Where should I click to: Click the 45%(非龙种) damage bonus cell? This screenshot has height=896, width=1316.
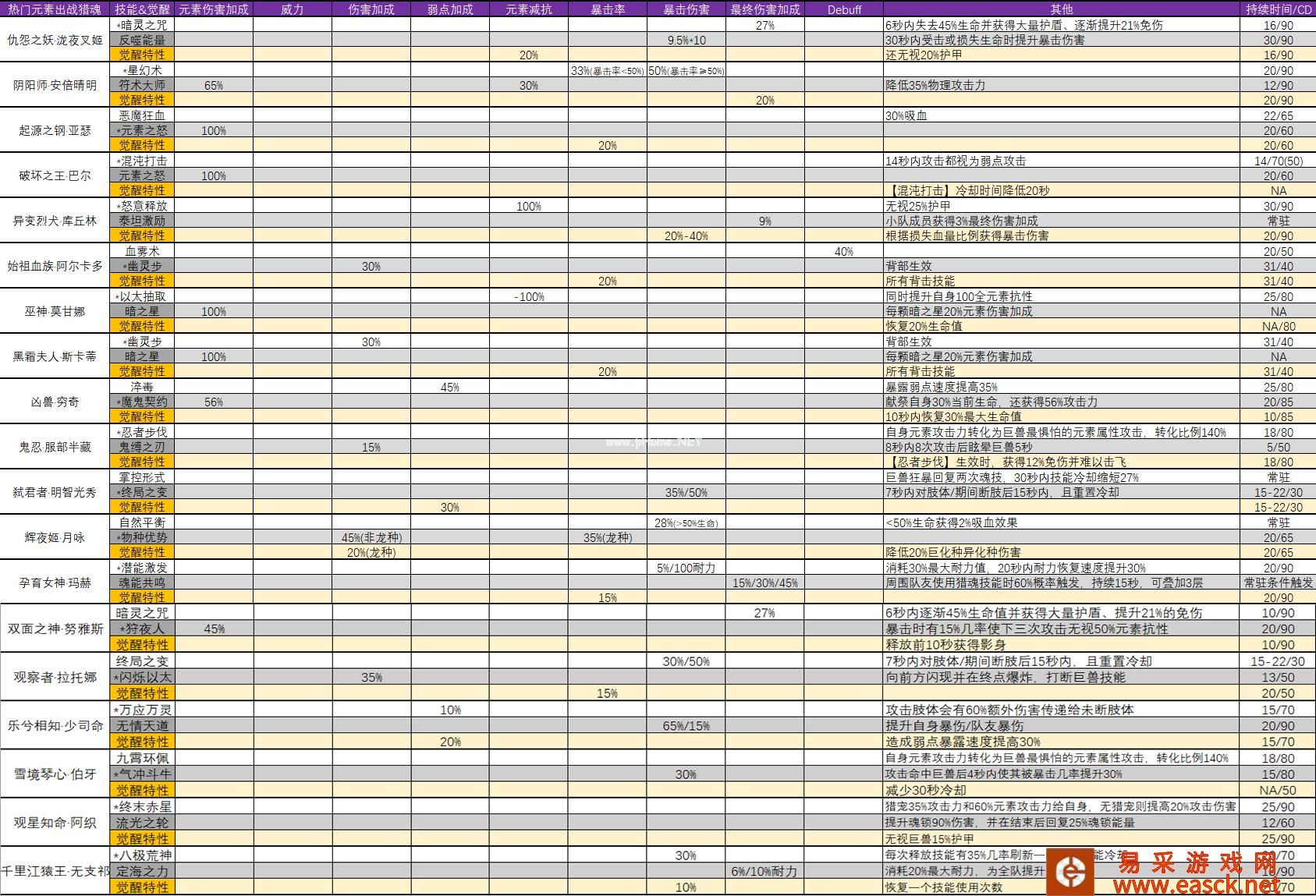371,538
